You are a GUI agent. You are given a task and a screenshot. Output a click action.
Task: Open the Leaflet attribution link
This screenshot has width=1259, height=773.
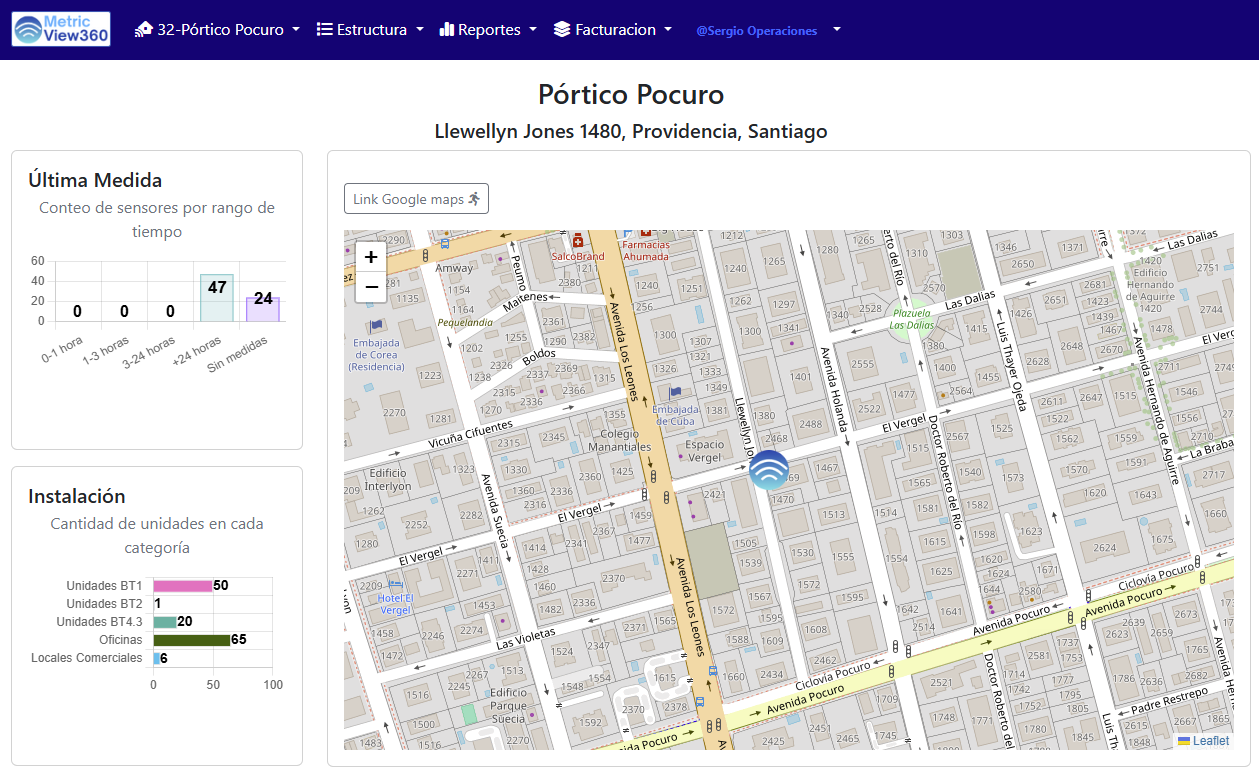click(x=1211, y=741)
